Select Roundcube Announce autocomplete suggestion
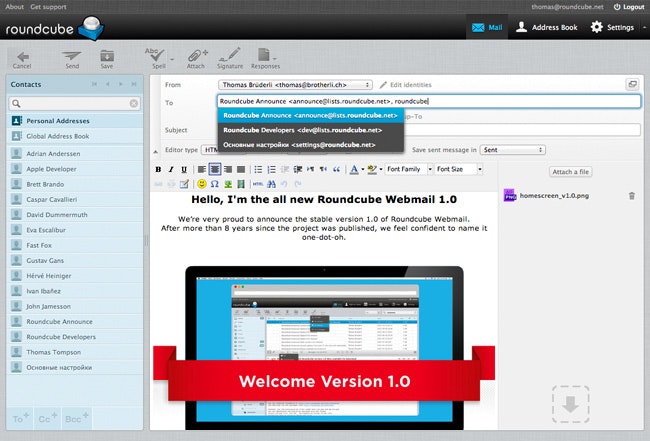 click(310, 115)
